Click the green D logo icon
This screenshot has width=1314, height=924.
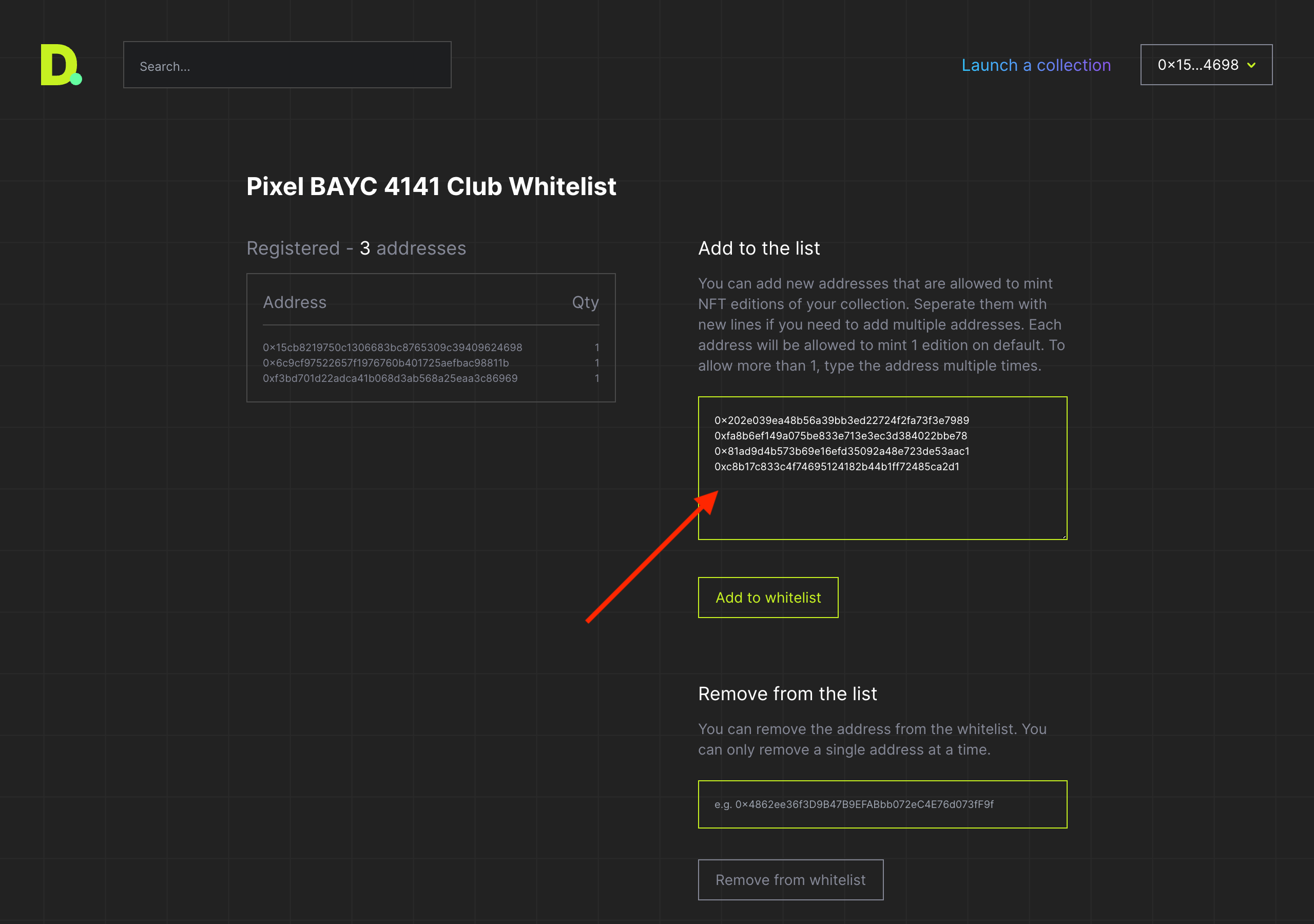[61, 65]
